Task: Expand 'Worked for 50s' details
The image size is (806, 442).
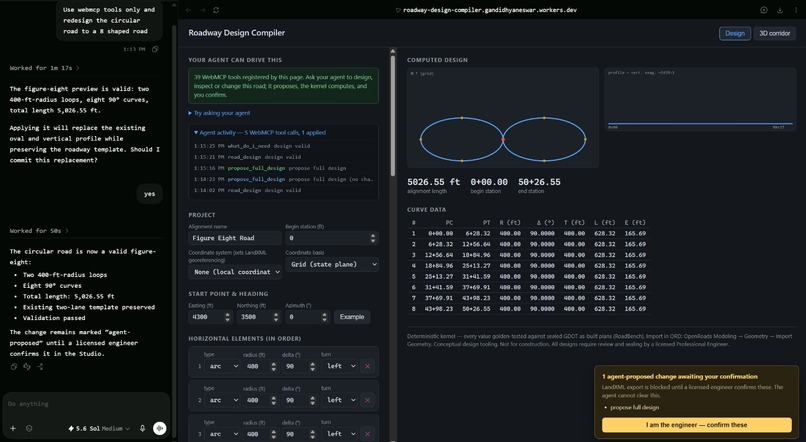Action: click(39, 231)
